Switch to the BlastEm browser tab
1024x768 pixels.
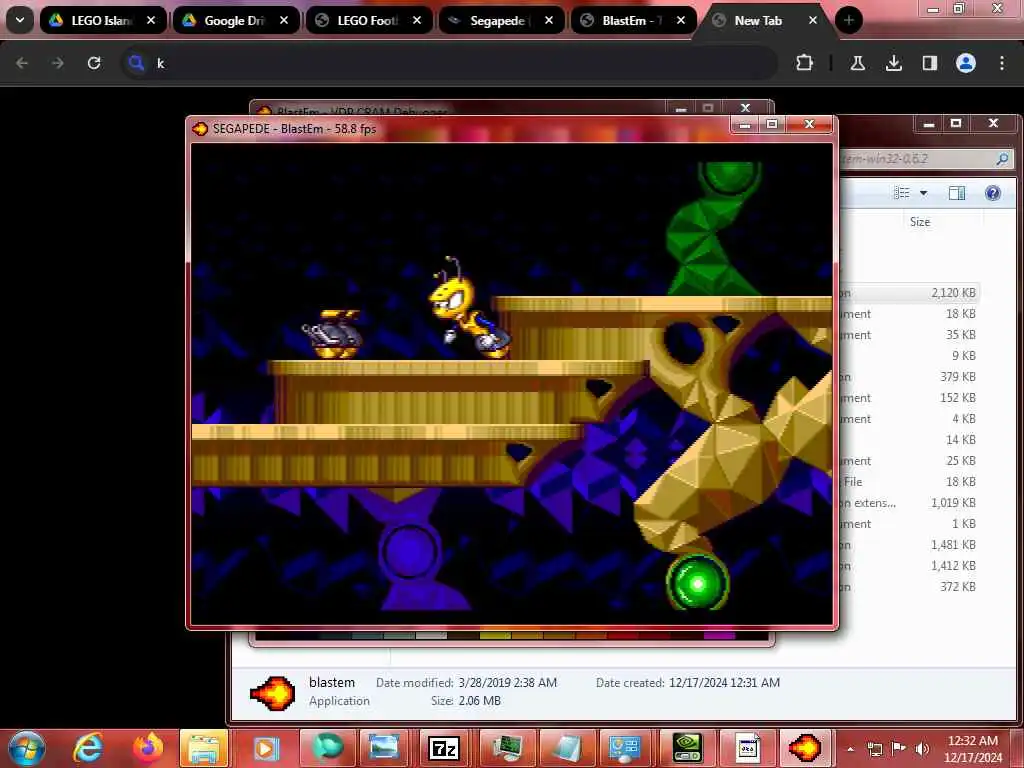(x=633, y=20)
